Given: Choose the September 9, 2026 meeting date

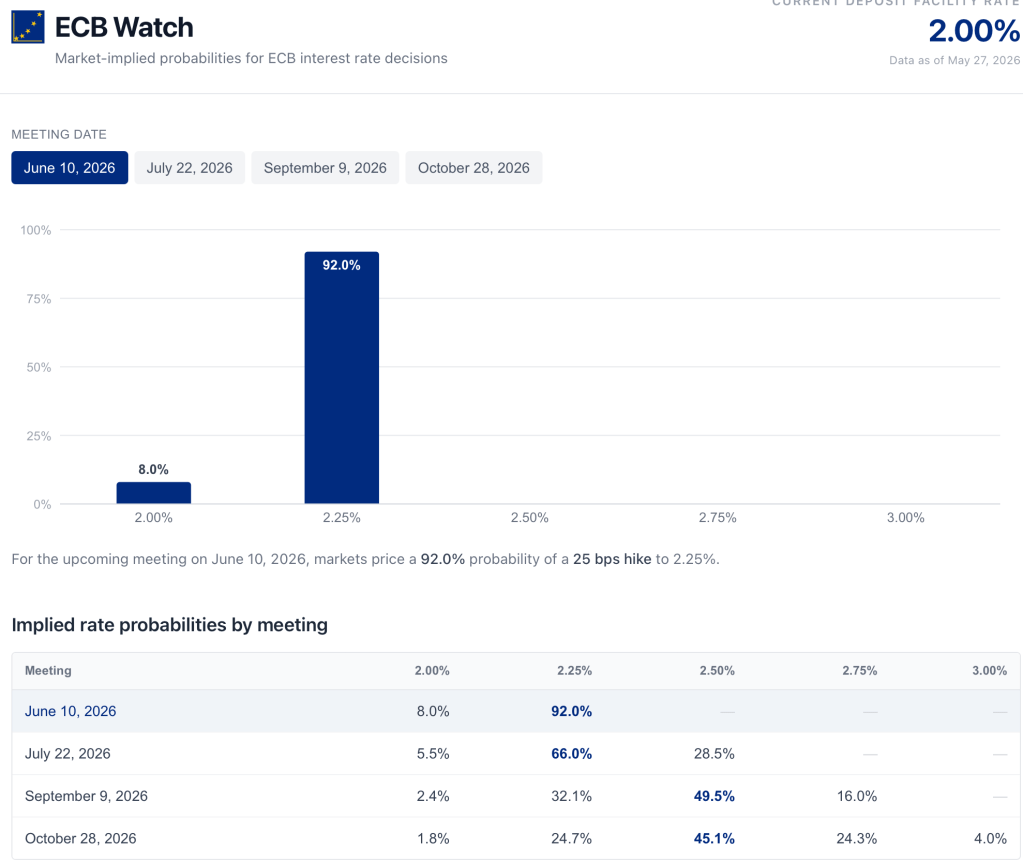Looking at the screenshot, I should click(325, 168).
